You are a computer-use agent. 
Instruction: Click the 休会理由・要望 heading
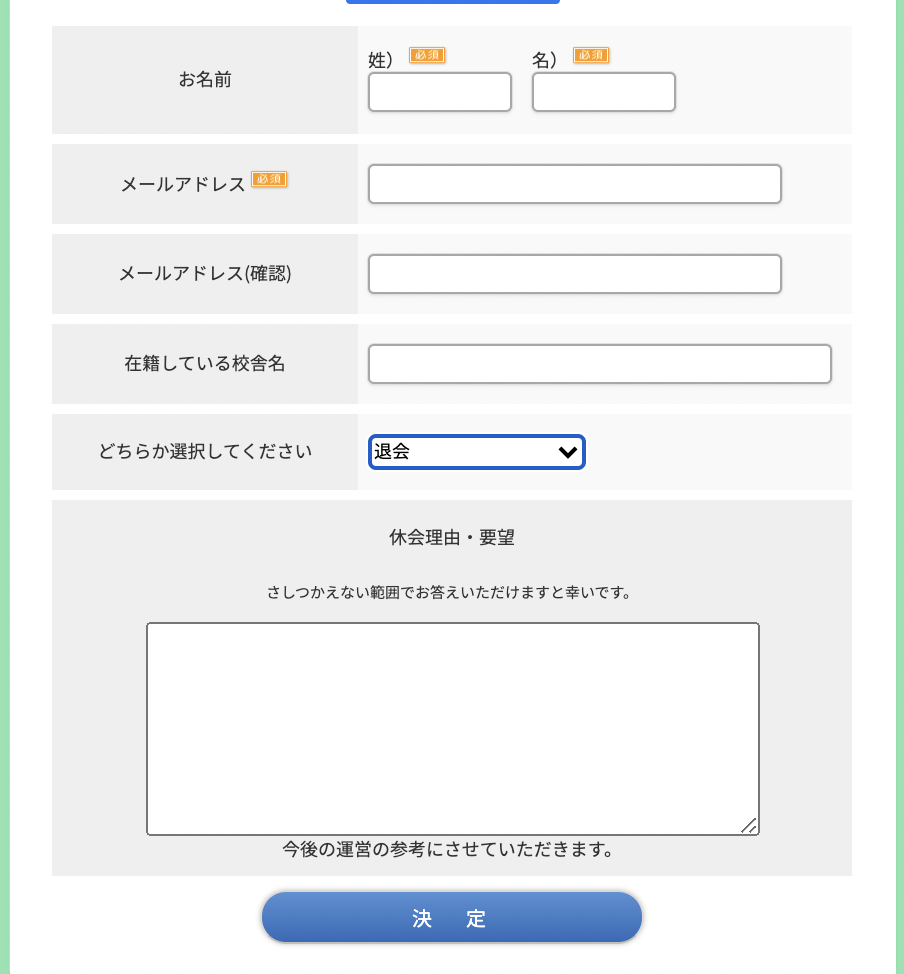click(452, 538)
